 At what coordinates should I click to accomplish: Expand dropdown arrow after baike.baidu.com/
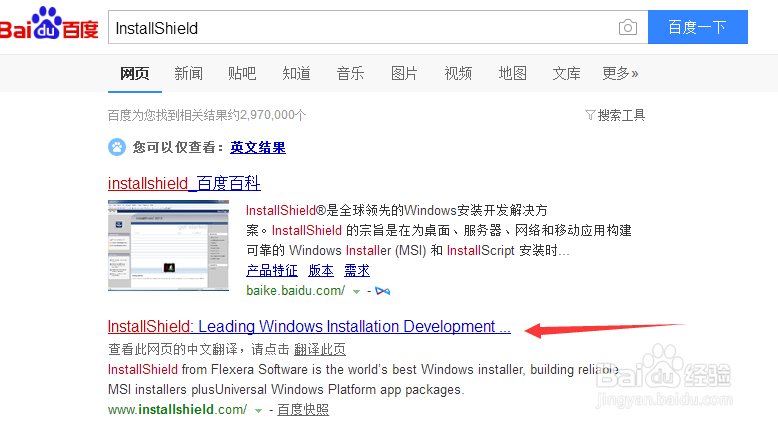point(356,292)
